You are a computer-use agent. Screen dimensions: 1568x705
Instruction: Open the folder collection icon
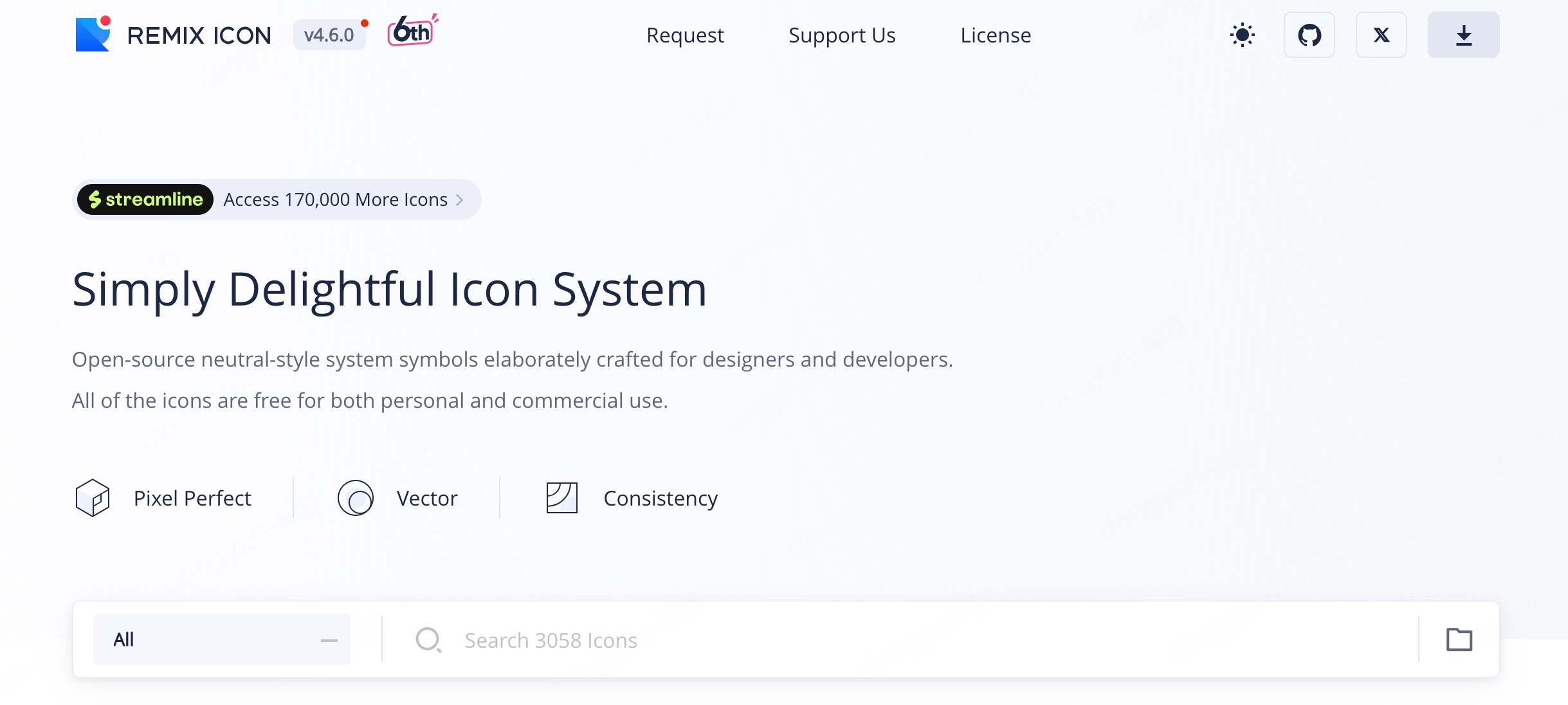pyautogui.click(x=1459, y=639)
